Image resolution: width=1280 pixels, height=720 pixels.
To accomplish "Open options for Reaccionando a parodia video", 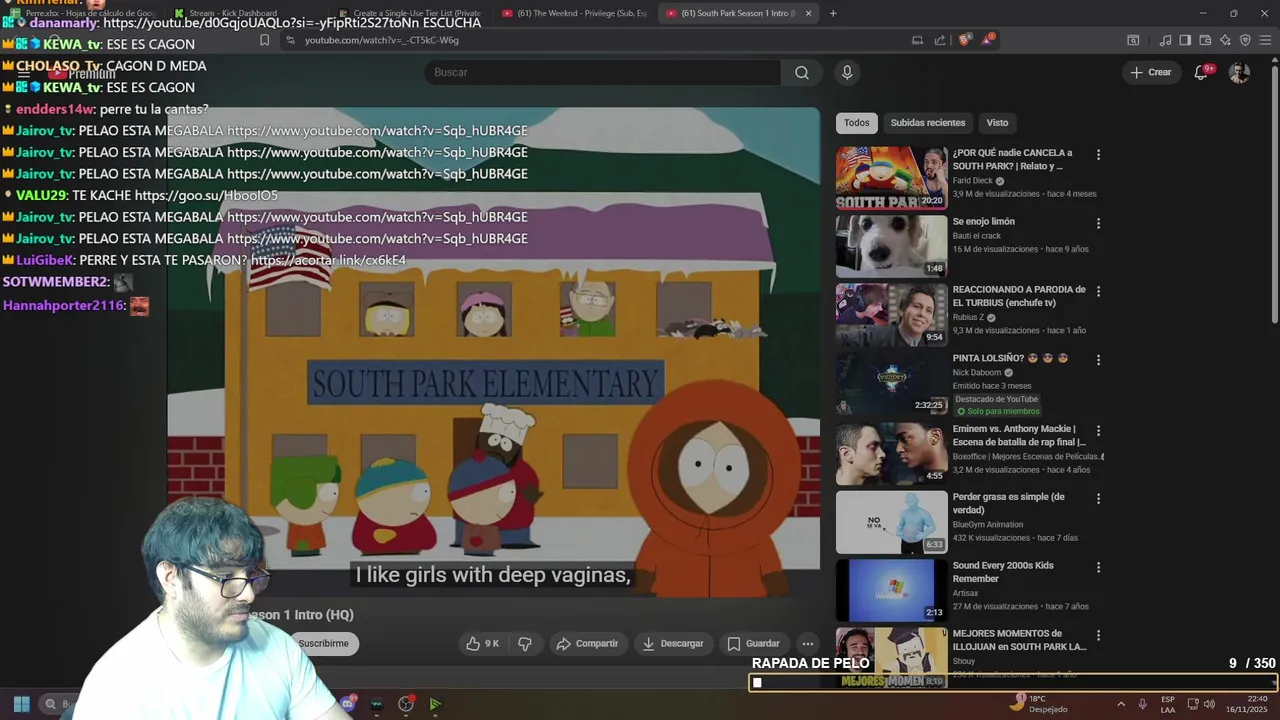I will click(1098, 292).
